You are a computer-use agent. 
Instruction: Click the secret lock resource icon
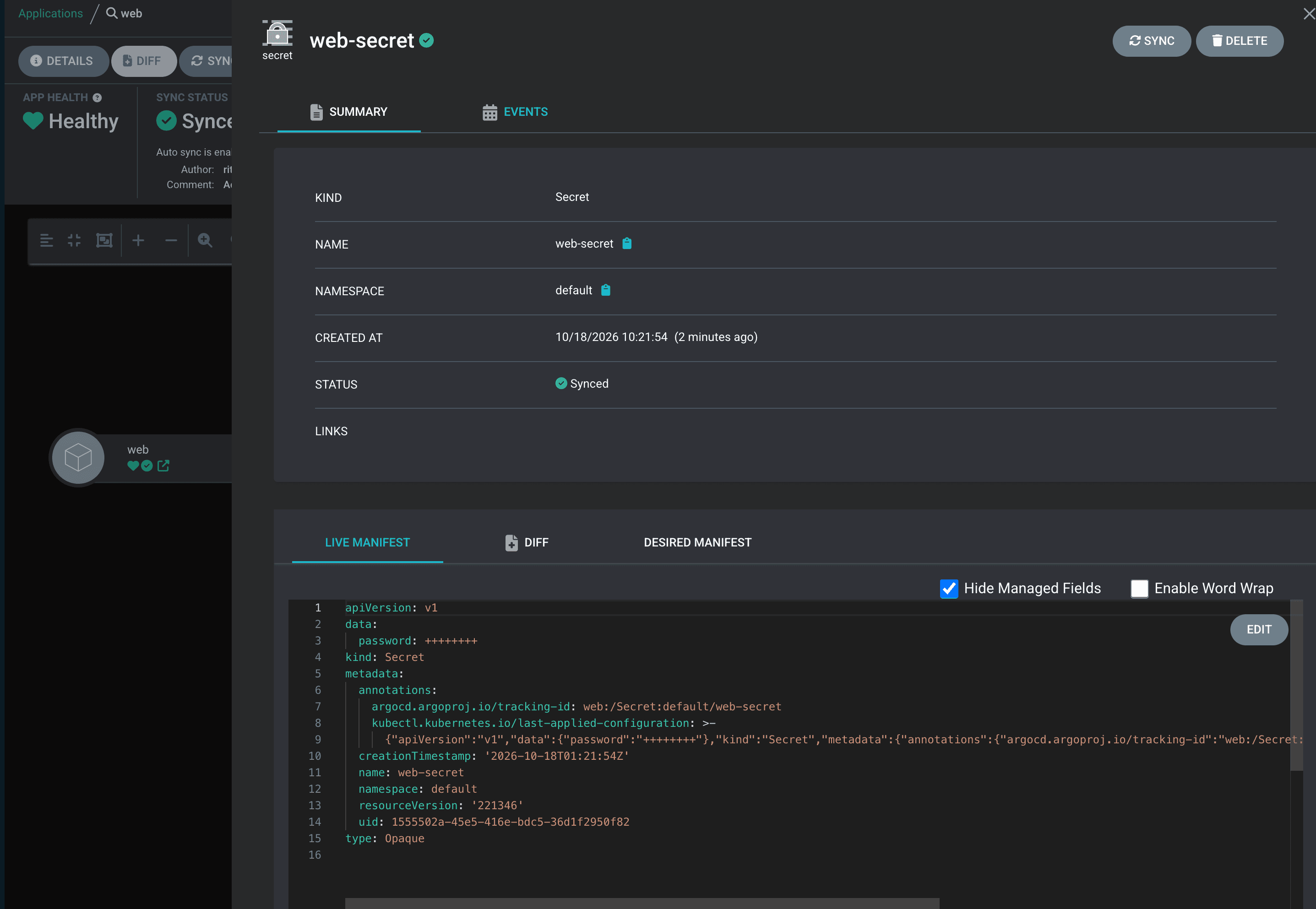click(277, 33)
